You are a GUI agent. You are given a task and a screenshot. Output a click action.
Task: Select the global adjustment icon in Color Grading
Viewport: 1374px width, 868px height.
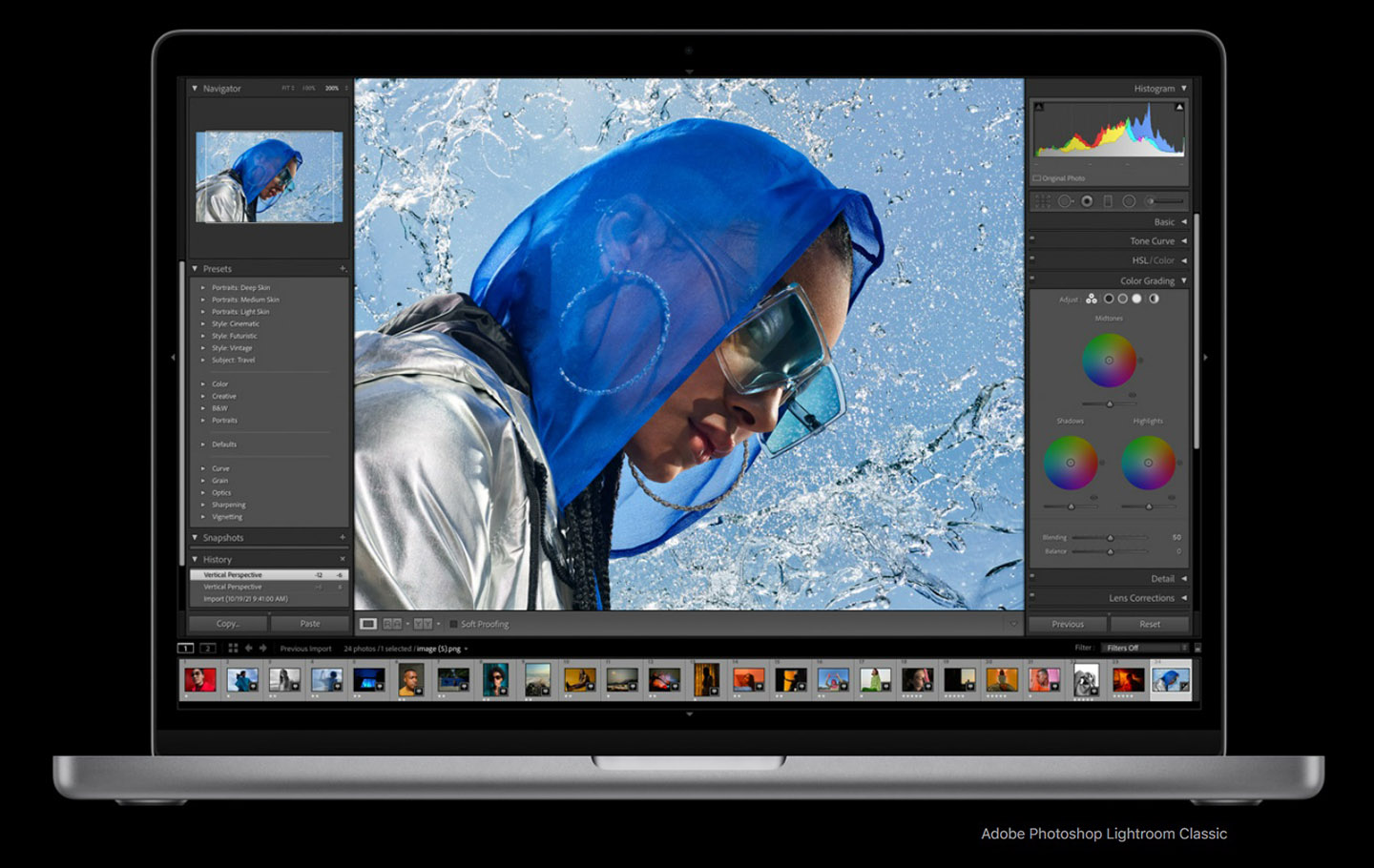pyautogui.click(x=1154, y=299)
